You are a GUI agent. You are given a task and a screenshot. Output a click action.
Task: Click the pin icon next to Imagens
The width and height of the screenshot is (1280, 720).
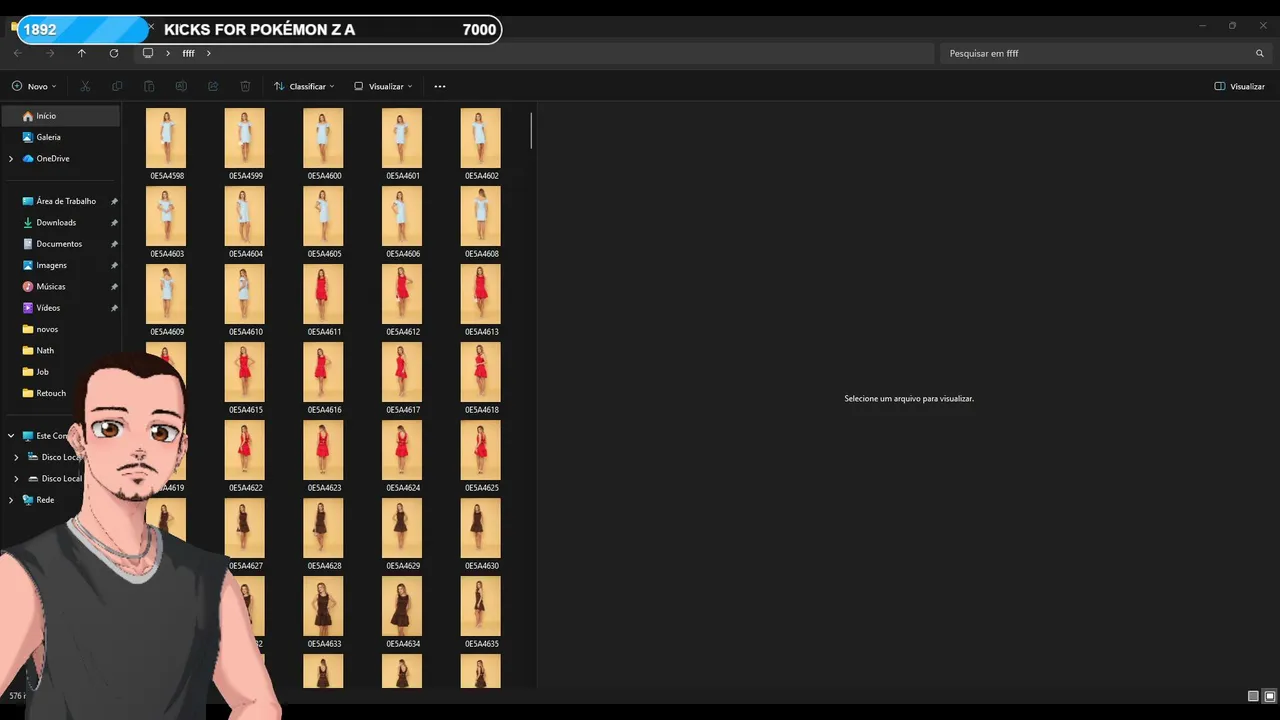click(114, 265)
